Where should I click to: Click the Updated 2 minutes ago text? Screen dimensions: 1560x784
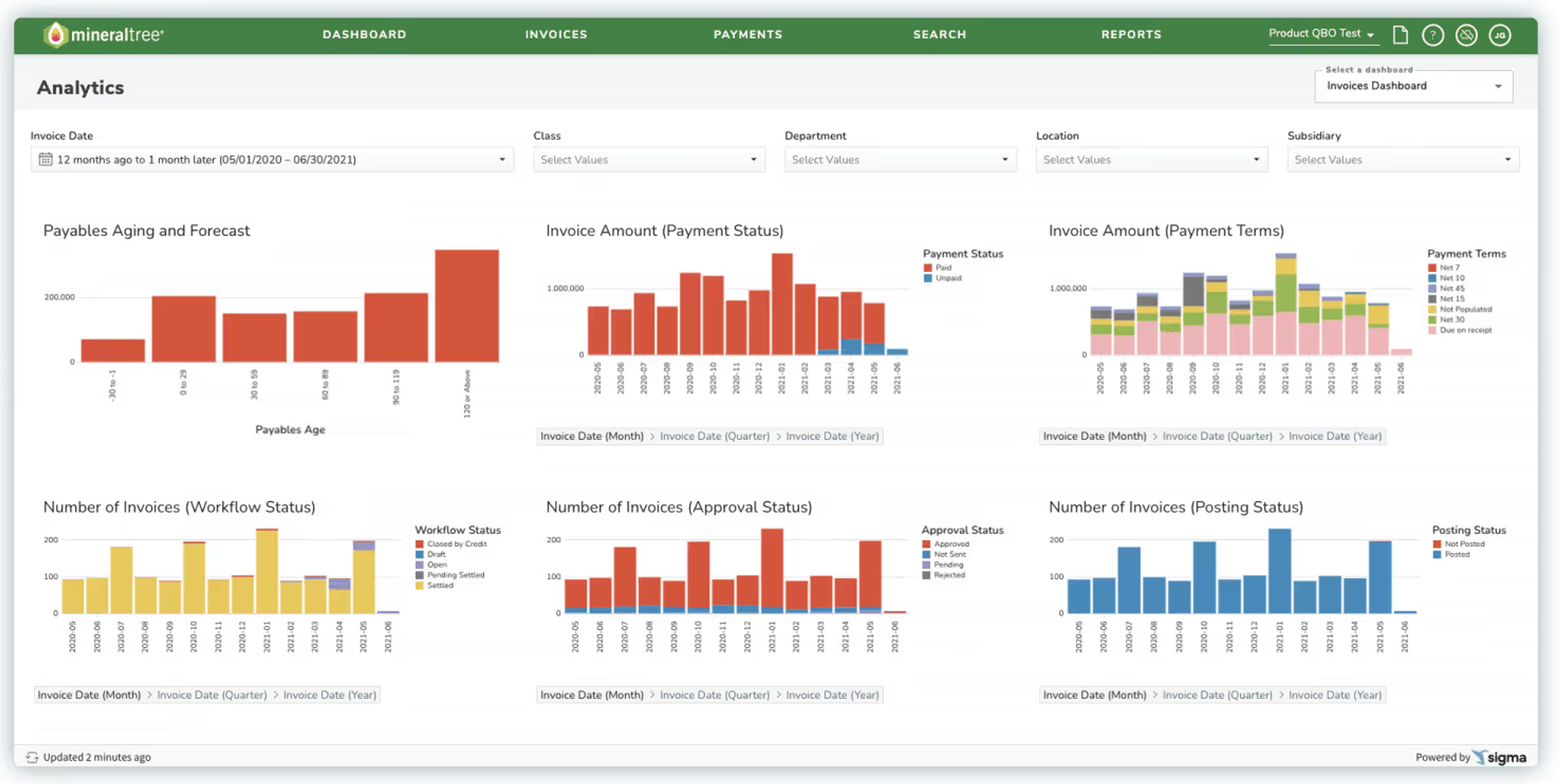[x=97, y=757]
